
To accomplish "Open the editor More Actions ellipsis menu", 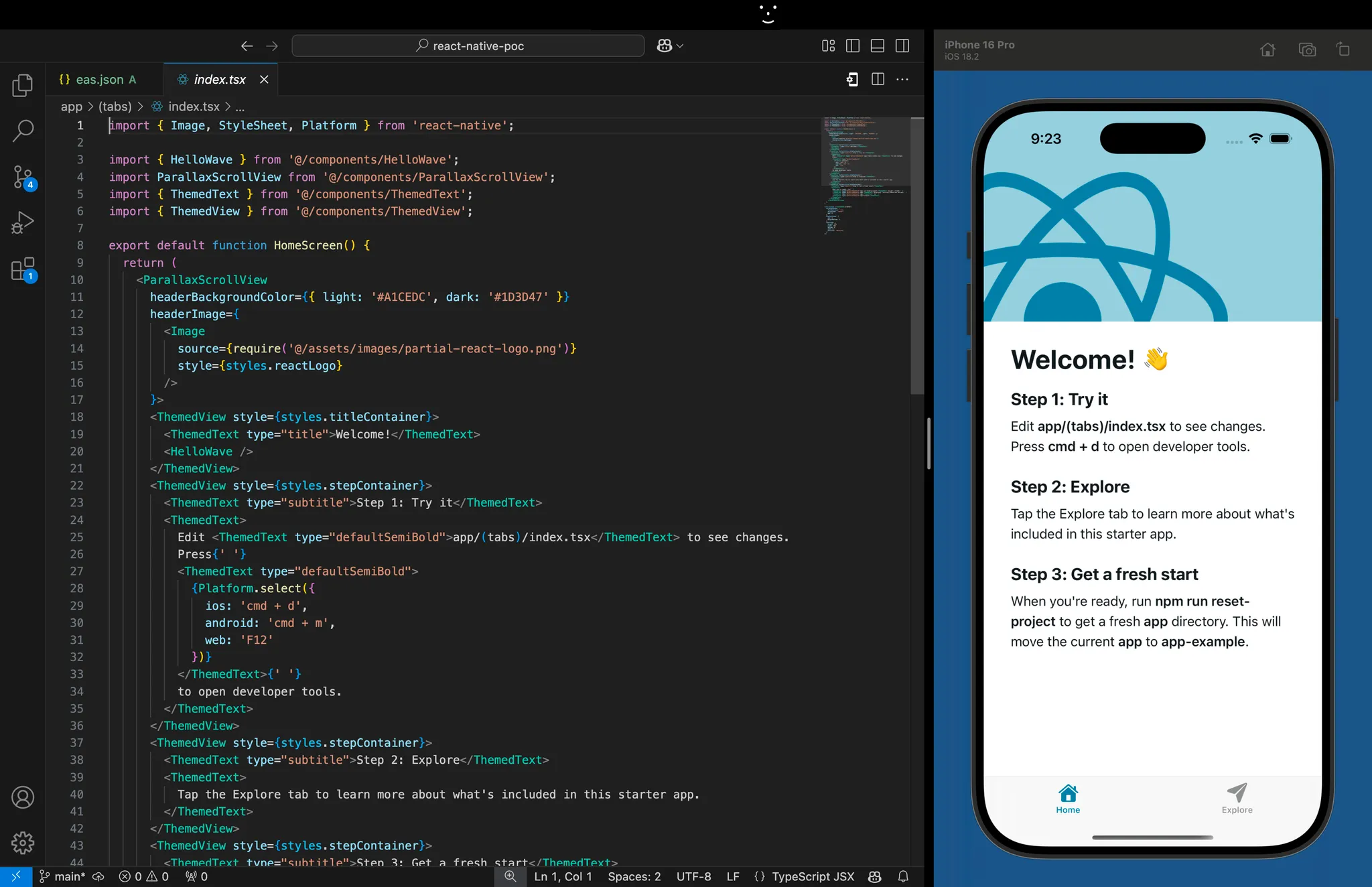I will click(902, 79).
